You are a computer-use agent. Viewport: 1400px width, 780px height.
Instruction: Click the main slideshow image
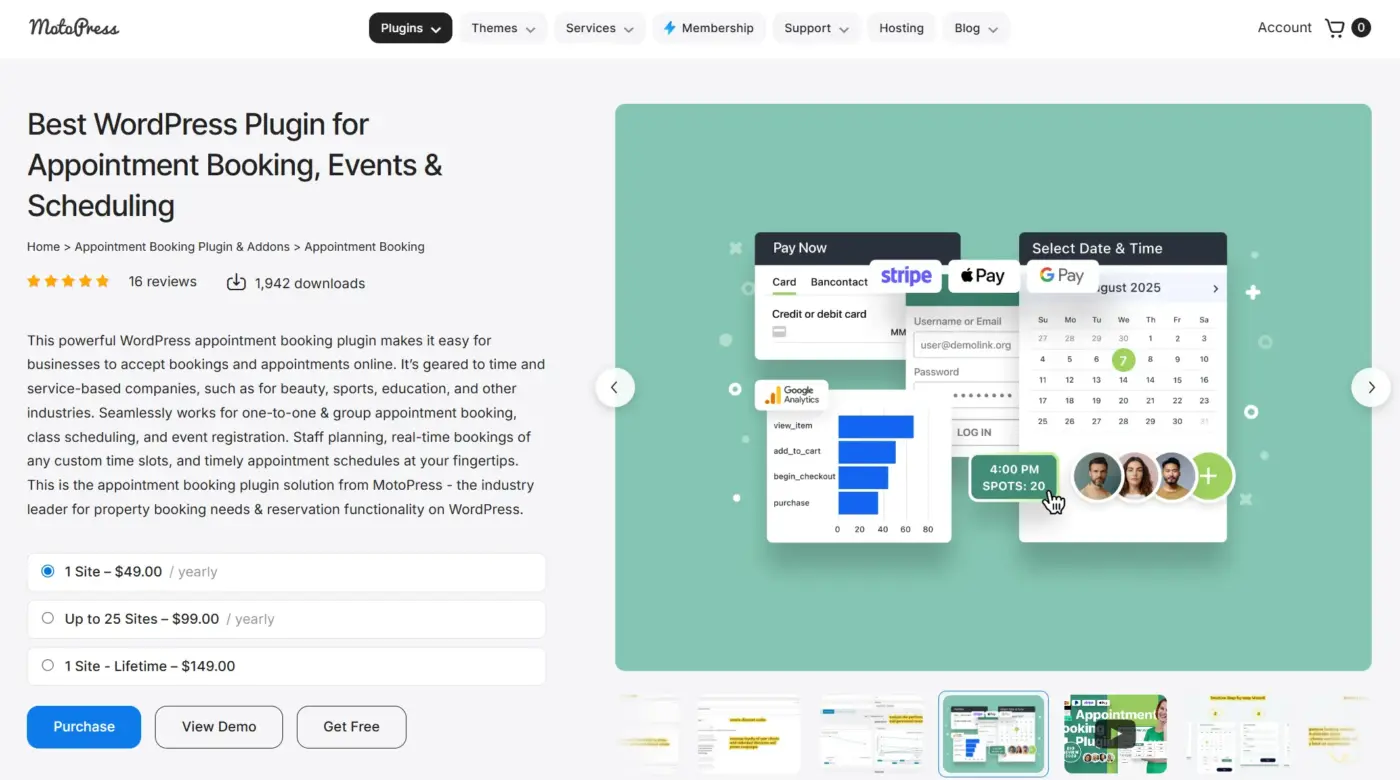pos(993,387)
